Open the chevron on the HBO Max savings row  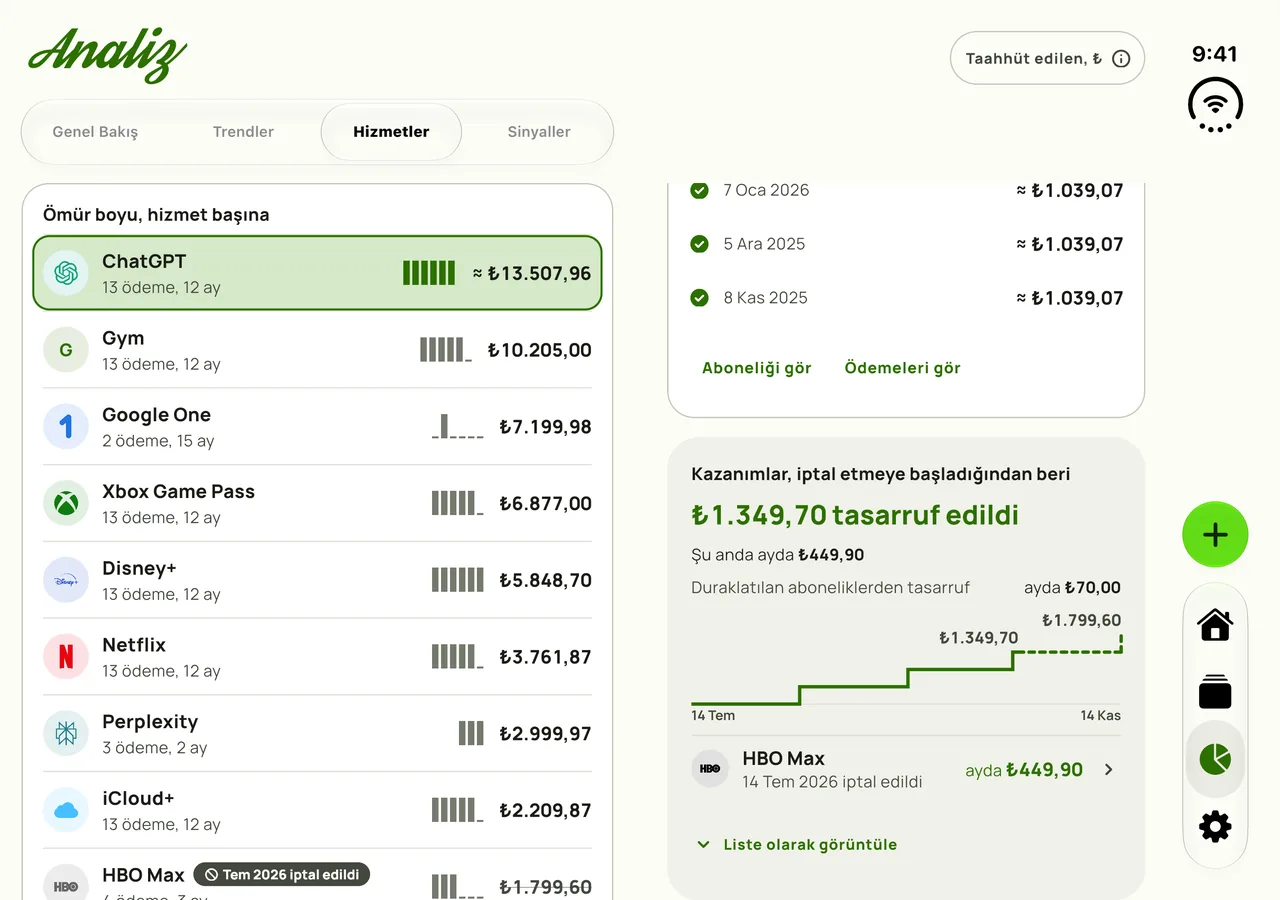(x=1108, y=770)
